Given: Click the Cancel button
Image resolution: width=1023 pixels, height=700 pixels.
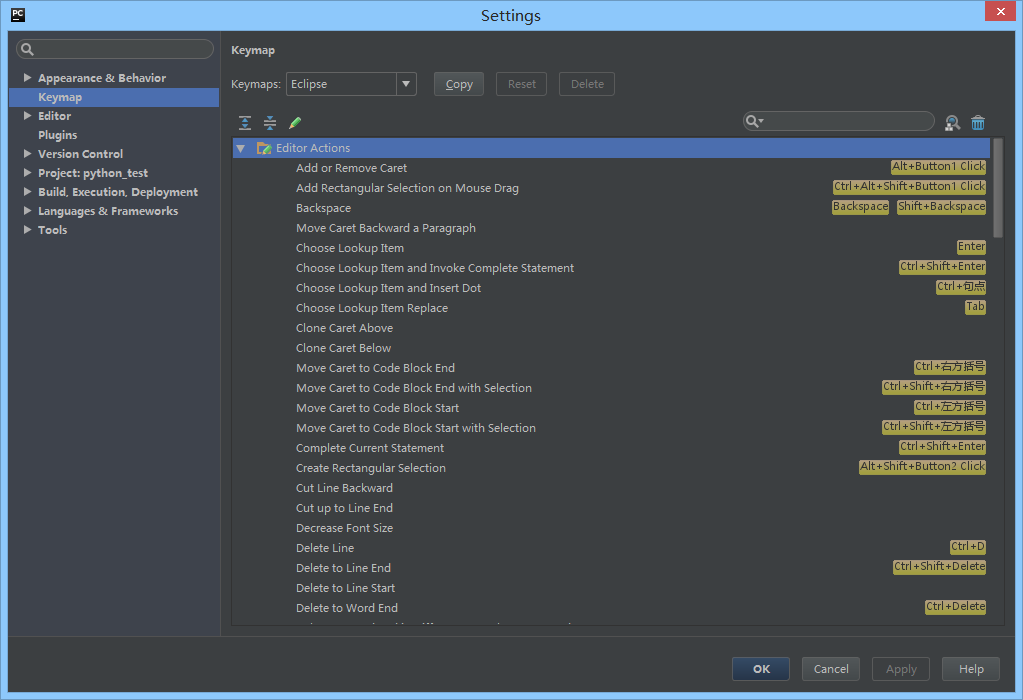Looking at the screenshot, I should point(831,669).
